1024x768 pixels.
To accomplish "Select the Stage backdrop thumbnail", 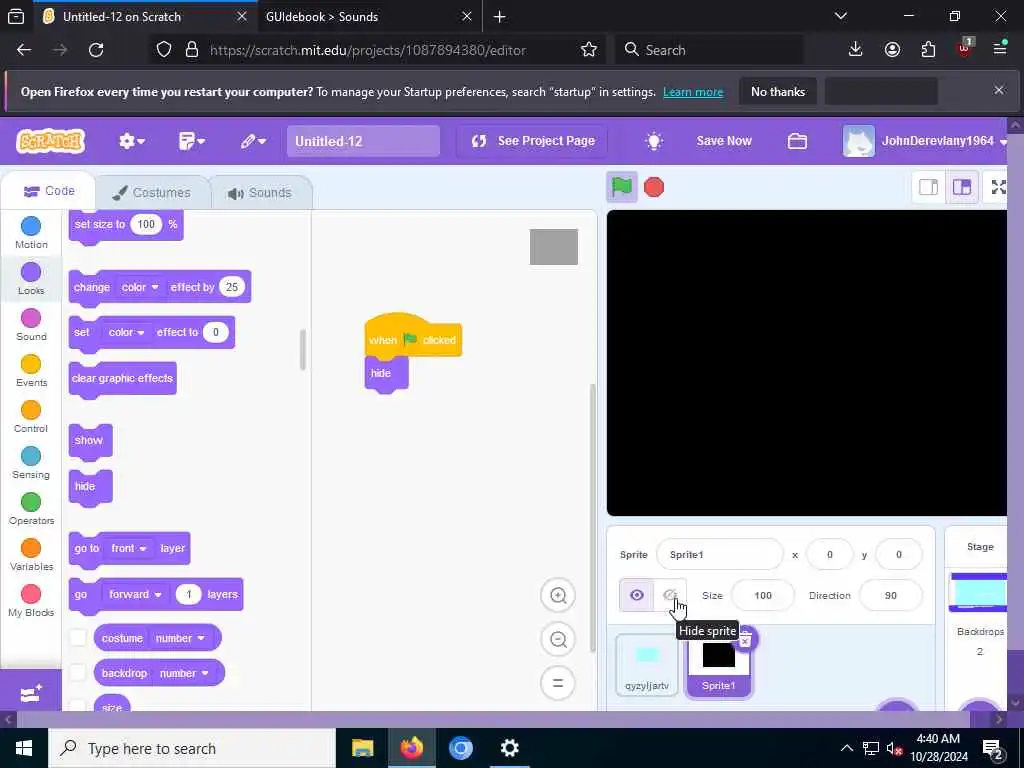I will 978,592.
